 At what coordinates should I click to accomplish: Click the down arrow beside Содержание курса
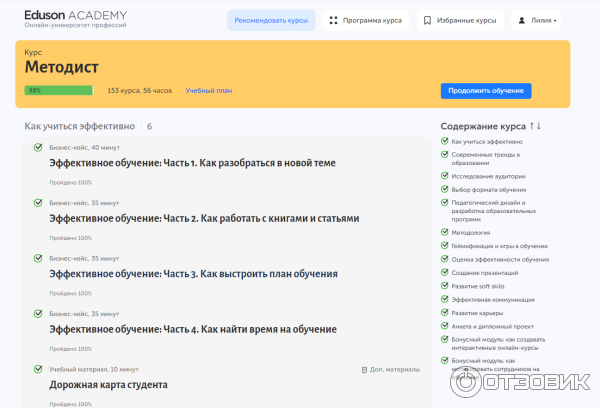click(539, 126)
